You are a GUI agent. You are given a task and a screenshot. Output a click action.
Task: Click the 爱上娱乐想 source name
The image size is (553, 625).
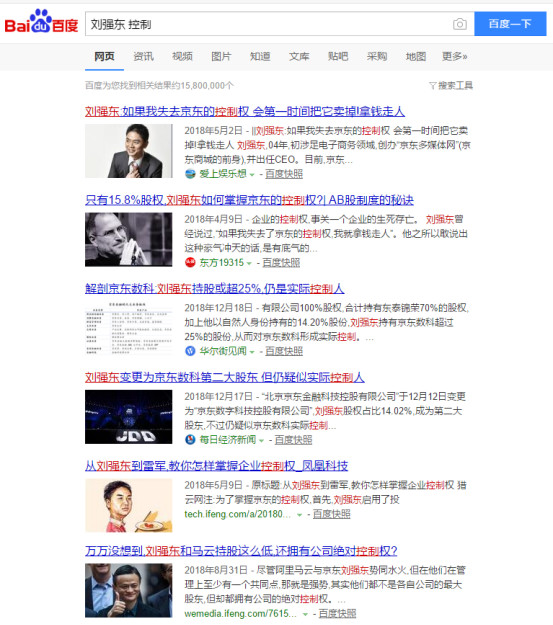[x=223, y=174]
